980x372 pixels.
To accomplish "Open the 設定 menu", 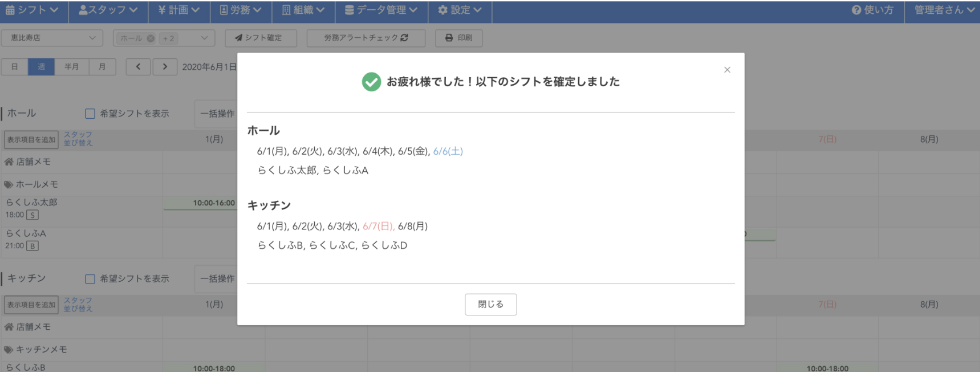I will tap(459, 11).
